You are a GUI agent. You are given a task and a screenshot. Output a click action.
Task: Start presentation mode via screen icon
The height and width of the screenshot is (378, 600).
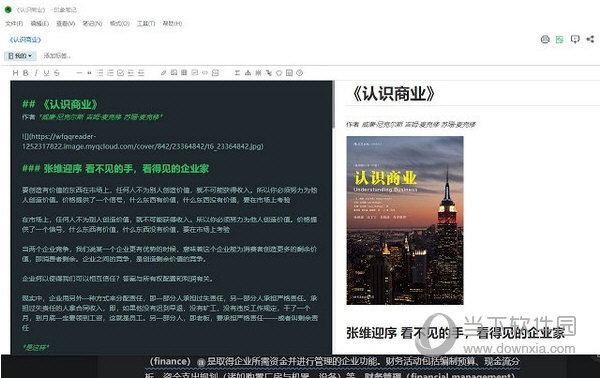point(575,39)
